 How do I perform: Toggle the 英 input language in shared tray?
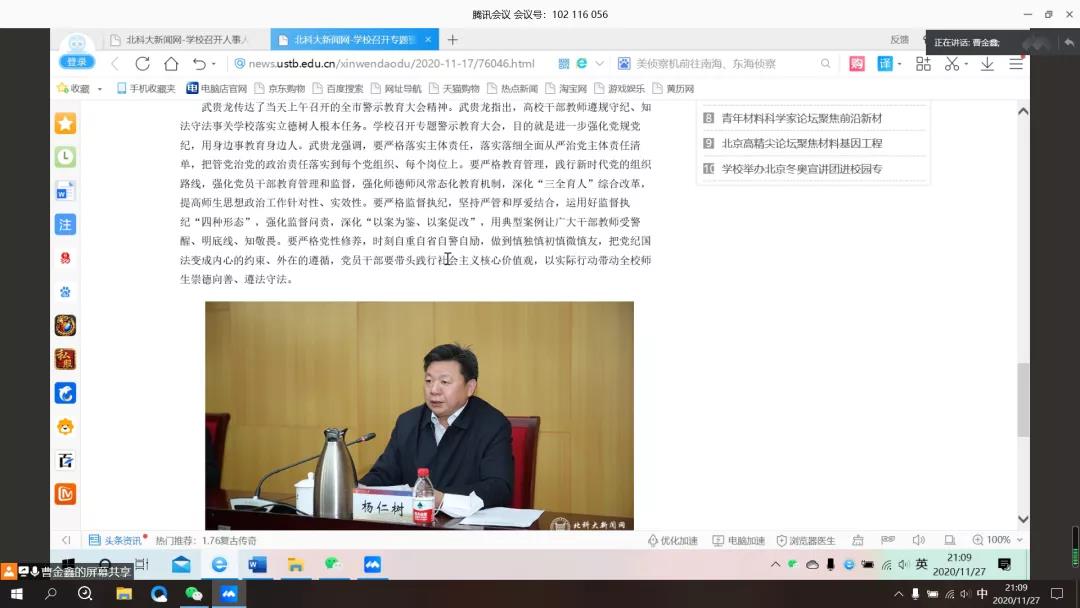(x=922, y=565)
